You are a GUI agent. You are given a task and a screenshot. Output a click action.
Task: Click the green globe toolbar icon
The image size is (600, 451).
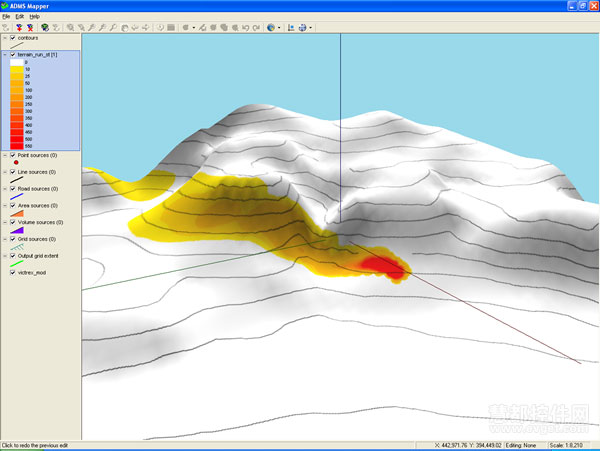[x=45, y=28]
